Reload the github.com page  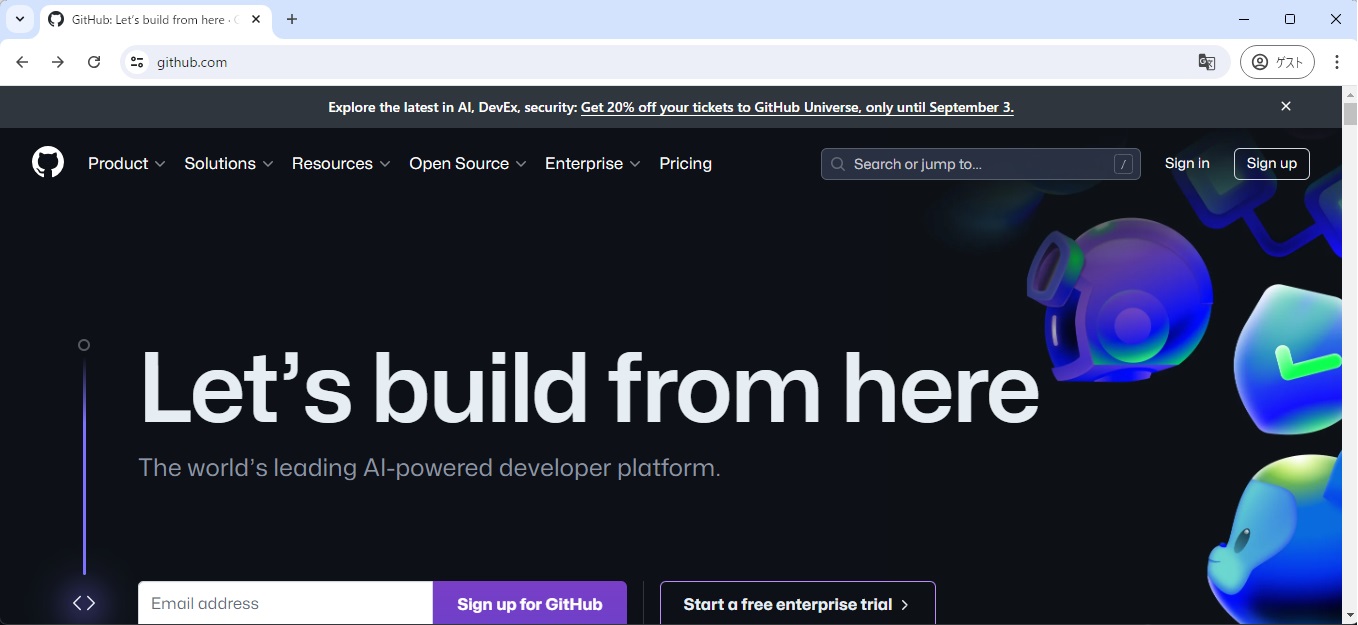[x=94, y=62]
